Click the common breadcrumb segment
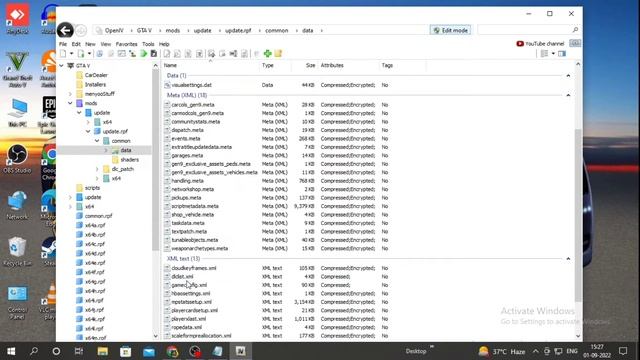This screenshot has height=360, width=640. [x=277, y=31]
